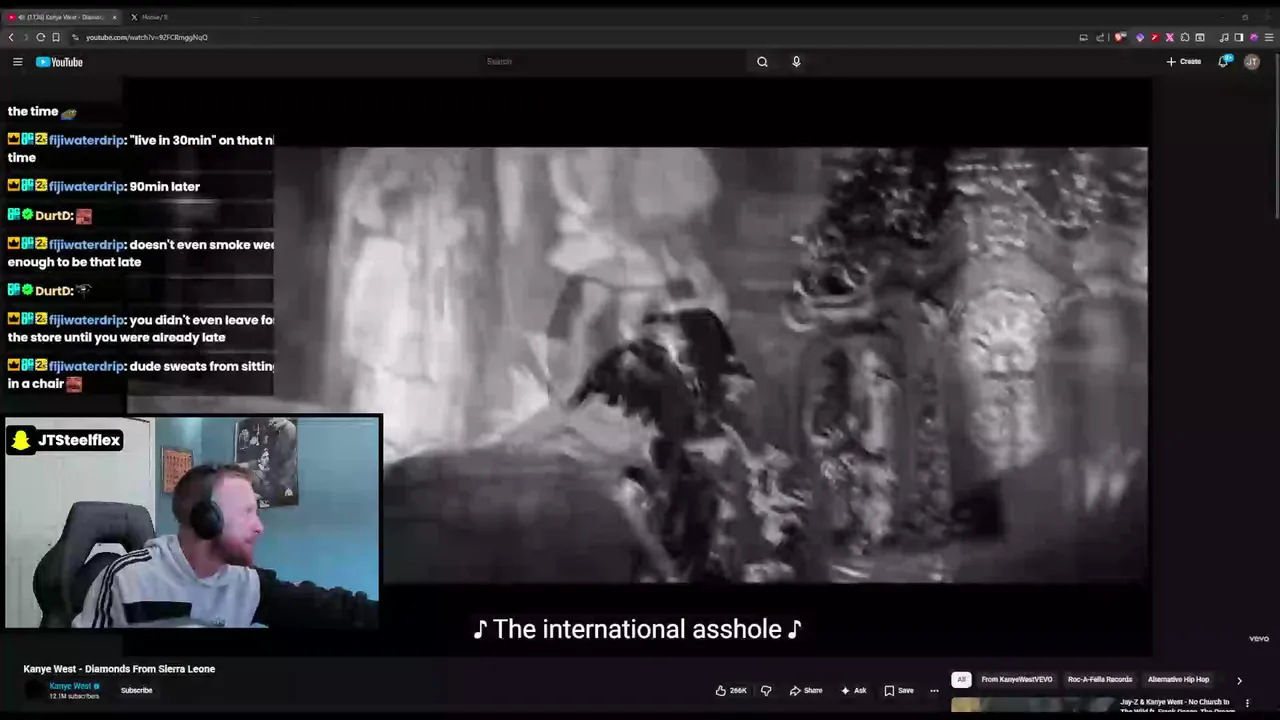The image size is (1280, 720).
Task: Open the YouTube notifications bell
Action: [1223, 62]
